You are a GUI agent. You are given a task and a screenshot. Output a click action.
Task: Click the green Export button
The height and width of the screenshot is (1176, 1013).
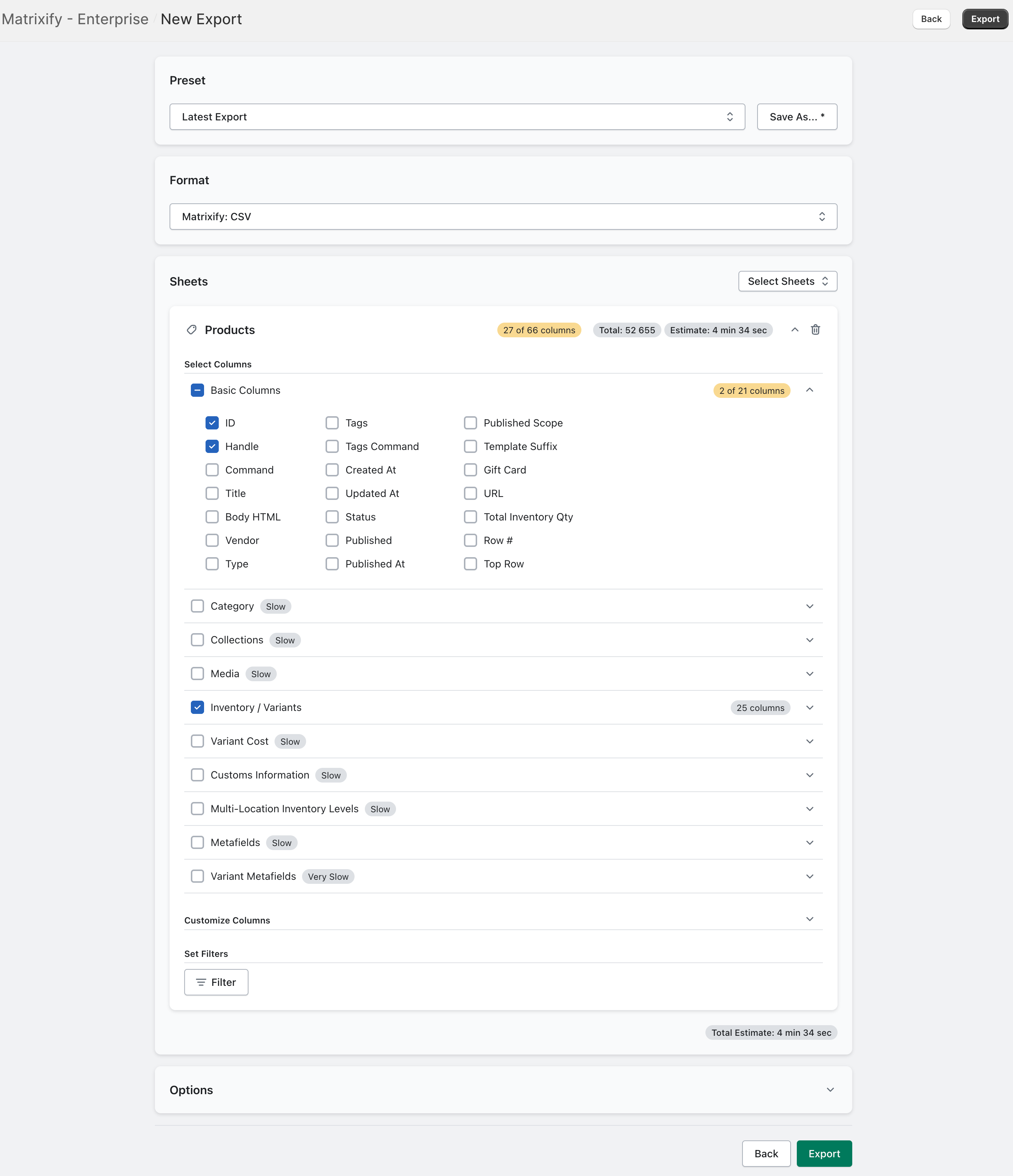point(824,1153)
